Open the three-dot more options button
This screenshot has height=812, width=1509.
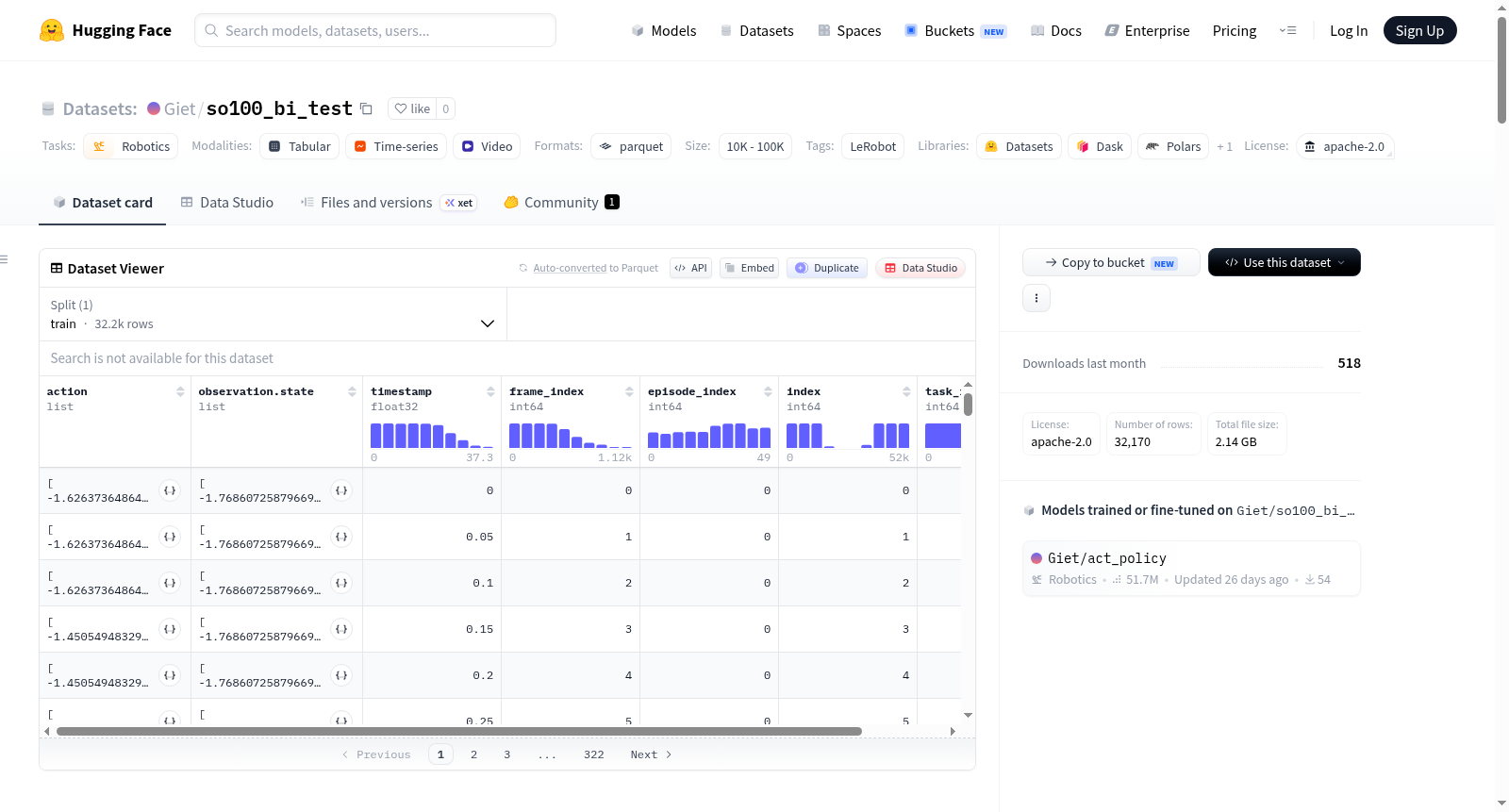(x=1036, y=298)
